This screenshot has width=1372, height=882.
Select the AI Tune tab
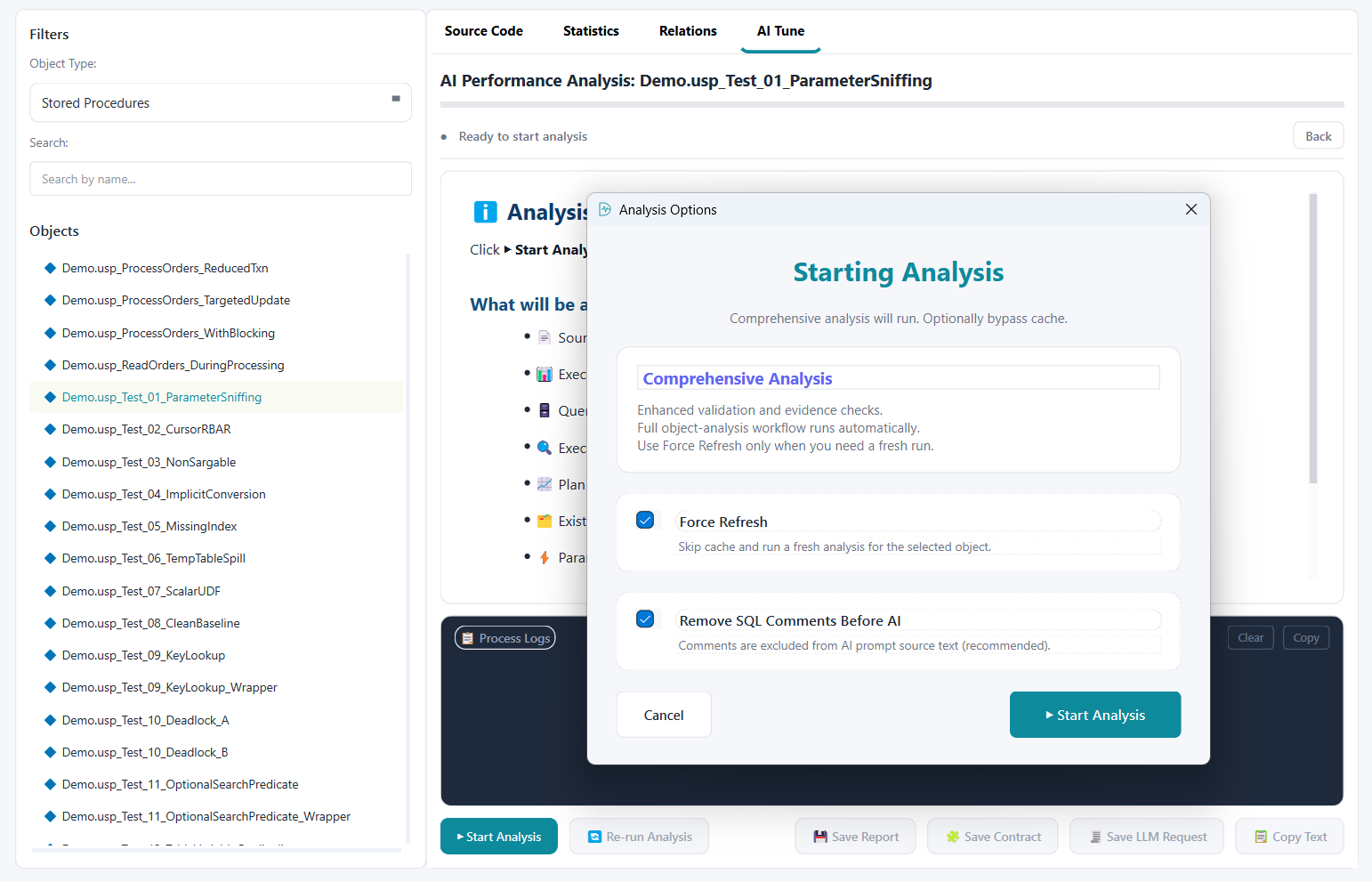780,31
